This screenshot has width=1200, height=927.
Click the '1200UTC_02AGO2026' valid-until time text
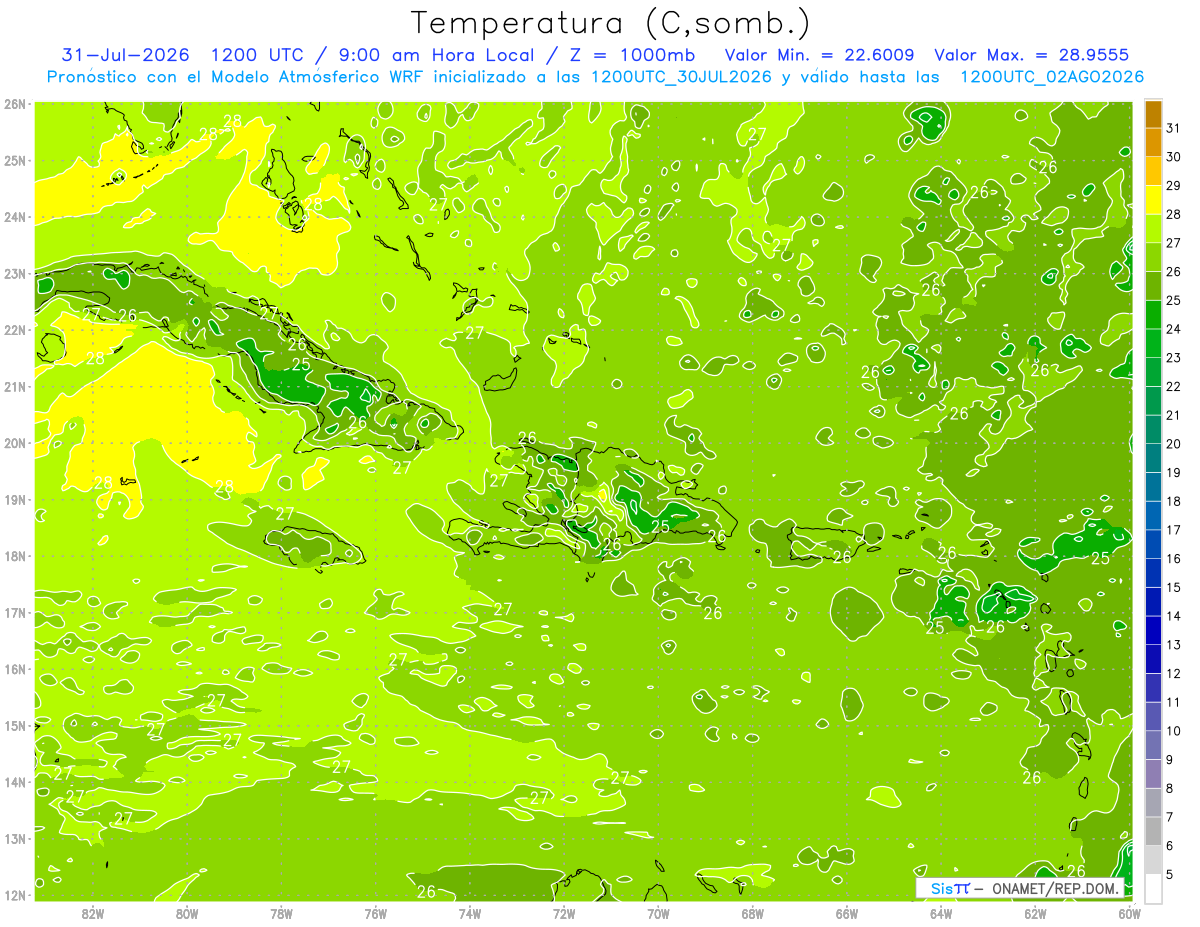pos(1052,77)
